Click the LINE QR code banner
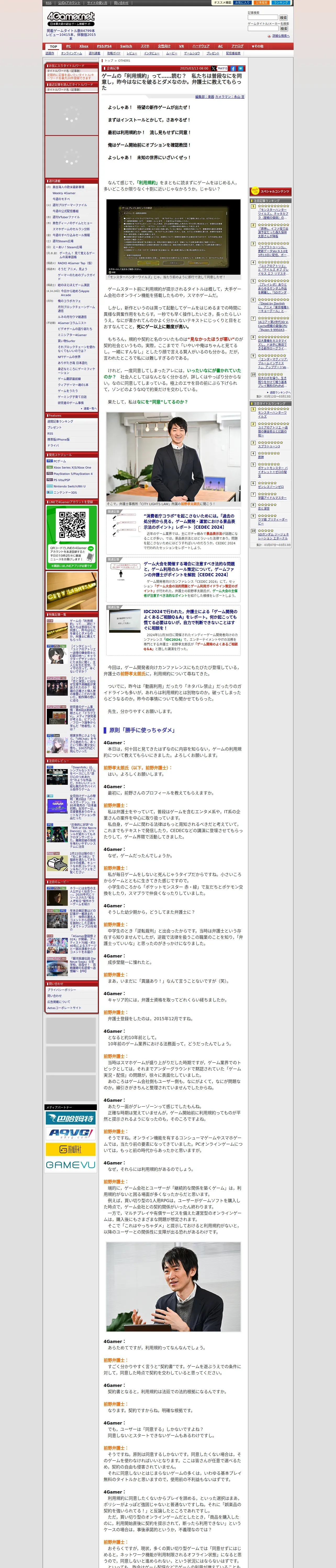Image resolution: width=336 pixels, height=1568 pixels. tap(71, 538)
